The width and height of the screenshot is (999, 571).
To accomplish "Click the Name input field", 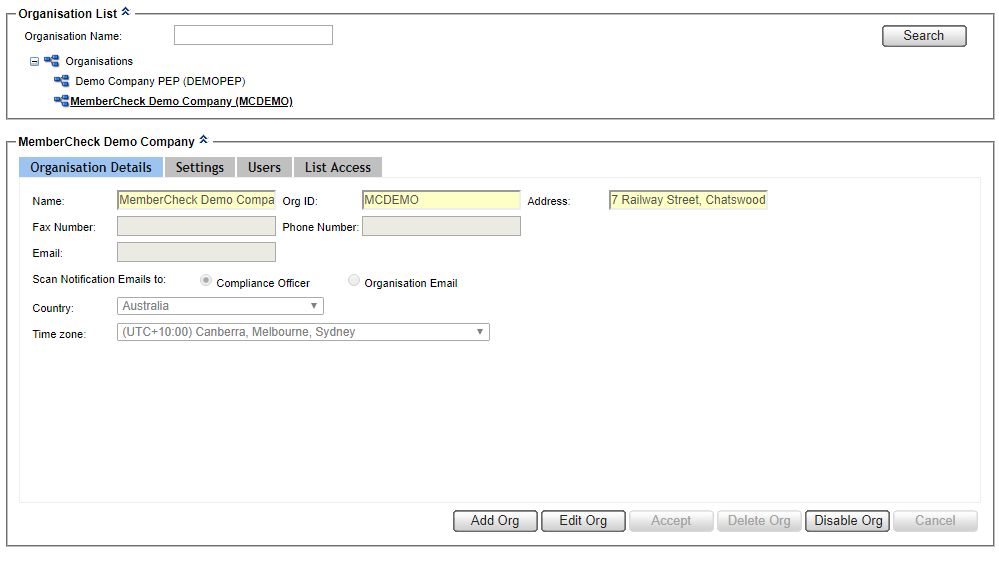I will (196, 200).
